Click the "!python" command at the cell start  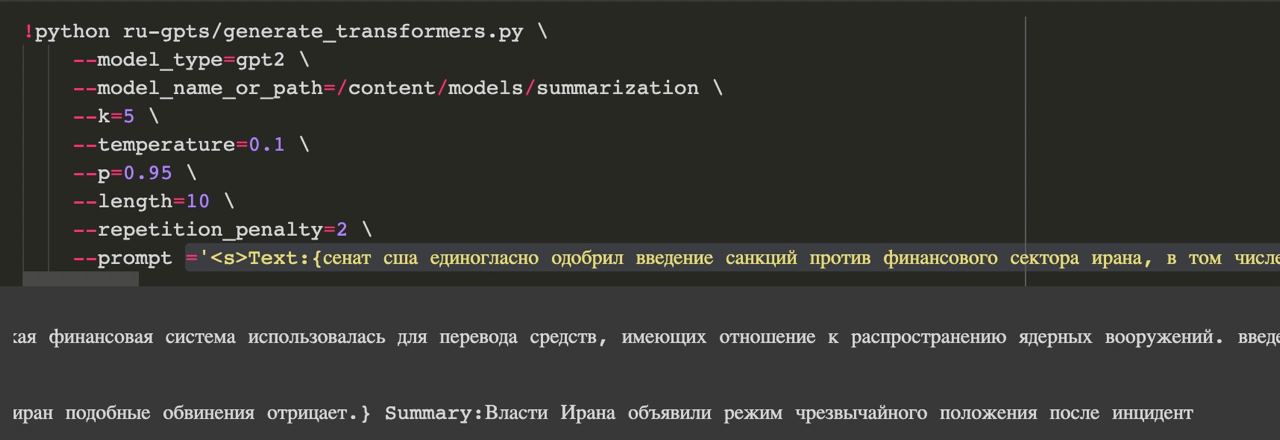tap(66, 31)
